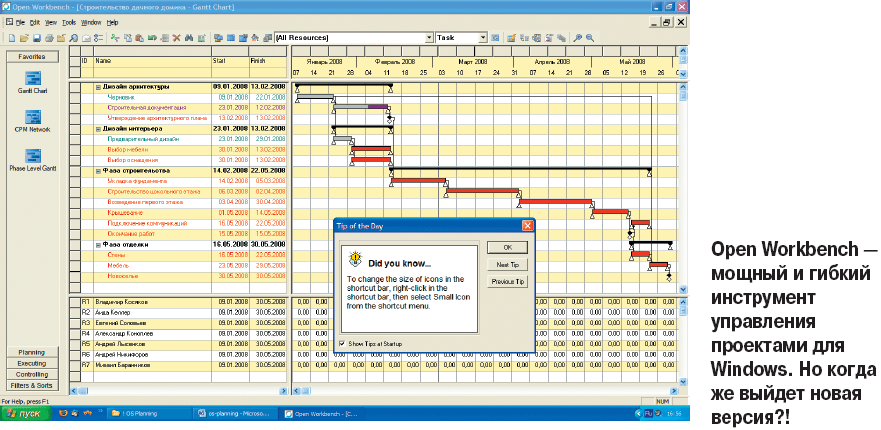Screen dimensions: 881x430
Task: Open the All Resources dropdown
Action: point(429,38)
